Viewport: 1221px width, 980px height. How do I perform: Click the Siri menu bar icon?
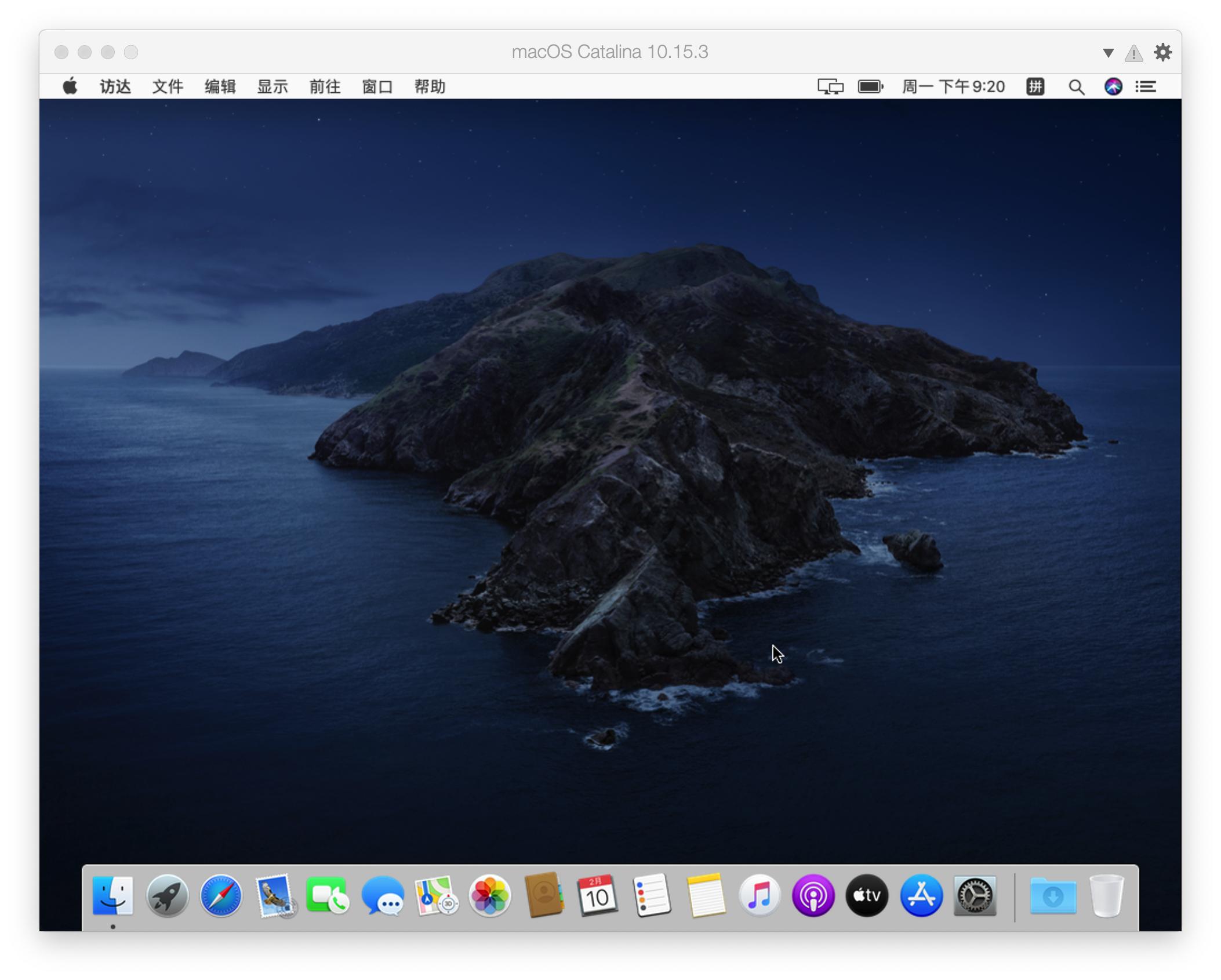[1113, 87]
